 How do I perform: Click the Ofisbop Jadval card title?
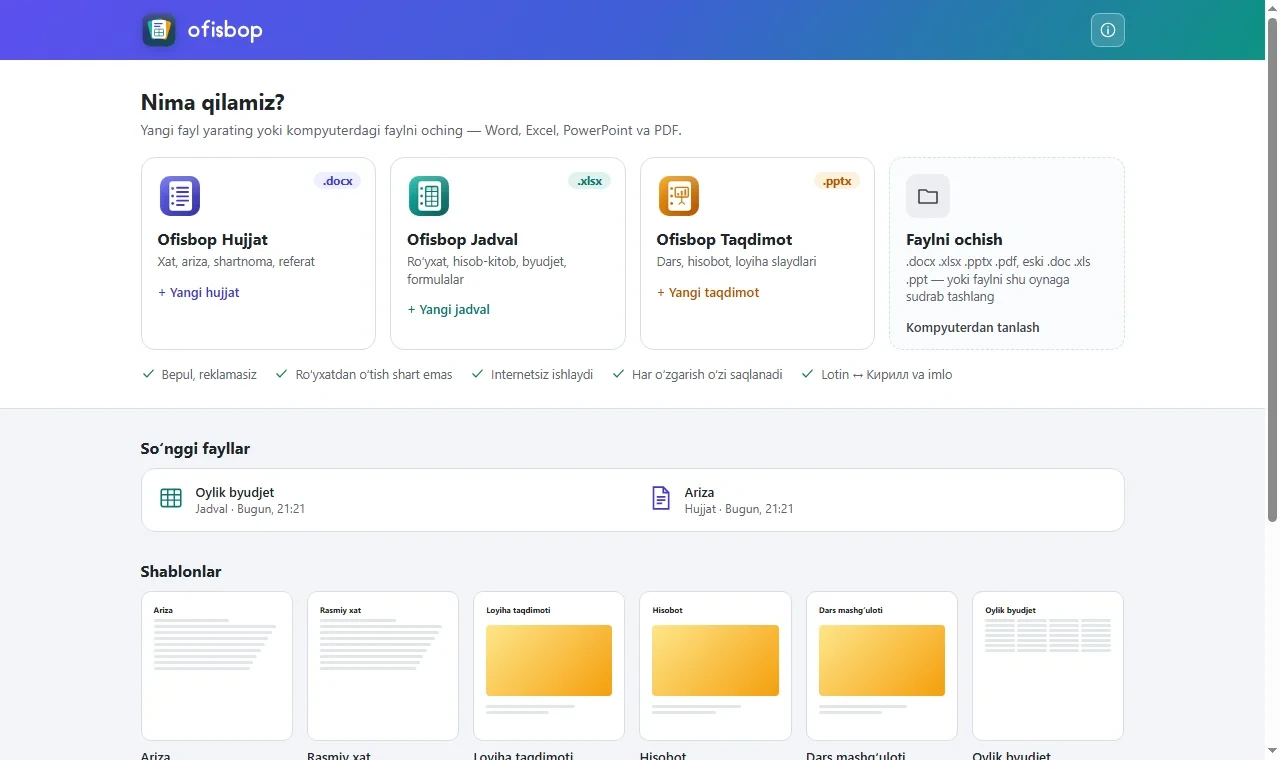(462, 240)
